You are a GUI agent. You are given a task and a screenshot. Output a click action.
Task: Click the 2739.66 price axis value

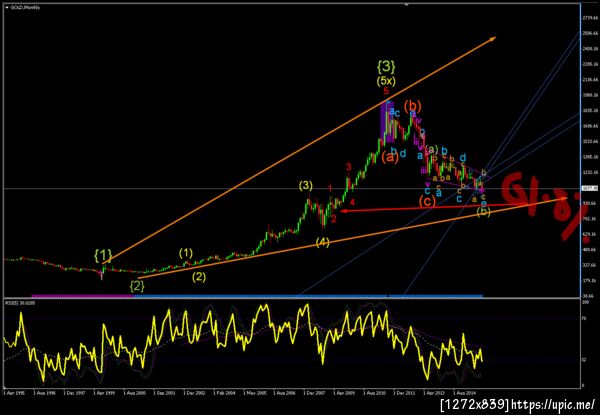590,18
